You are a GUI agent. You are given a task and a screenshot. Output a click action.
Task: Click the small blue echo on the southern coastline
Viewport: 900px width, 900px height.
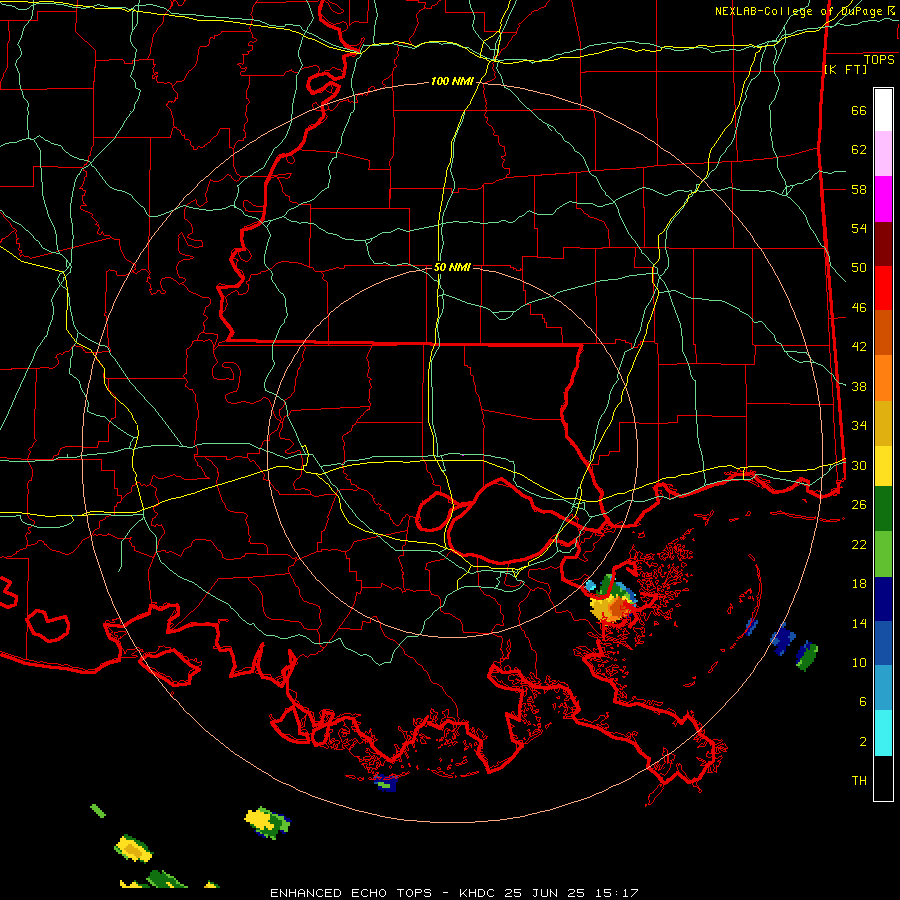[x=385, y=782]
